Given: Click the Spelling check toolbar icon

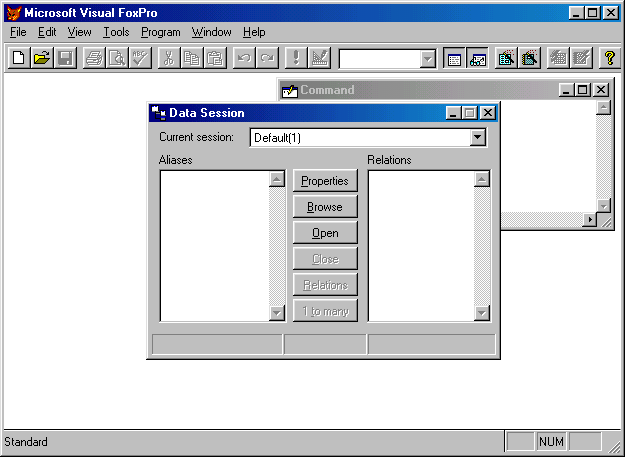Looking at the screenshot, I should coord(140,58).
